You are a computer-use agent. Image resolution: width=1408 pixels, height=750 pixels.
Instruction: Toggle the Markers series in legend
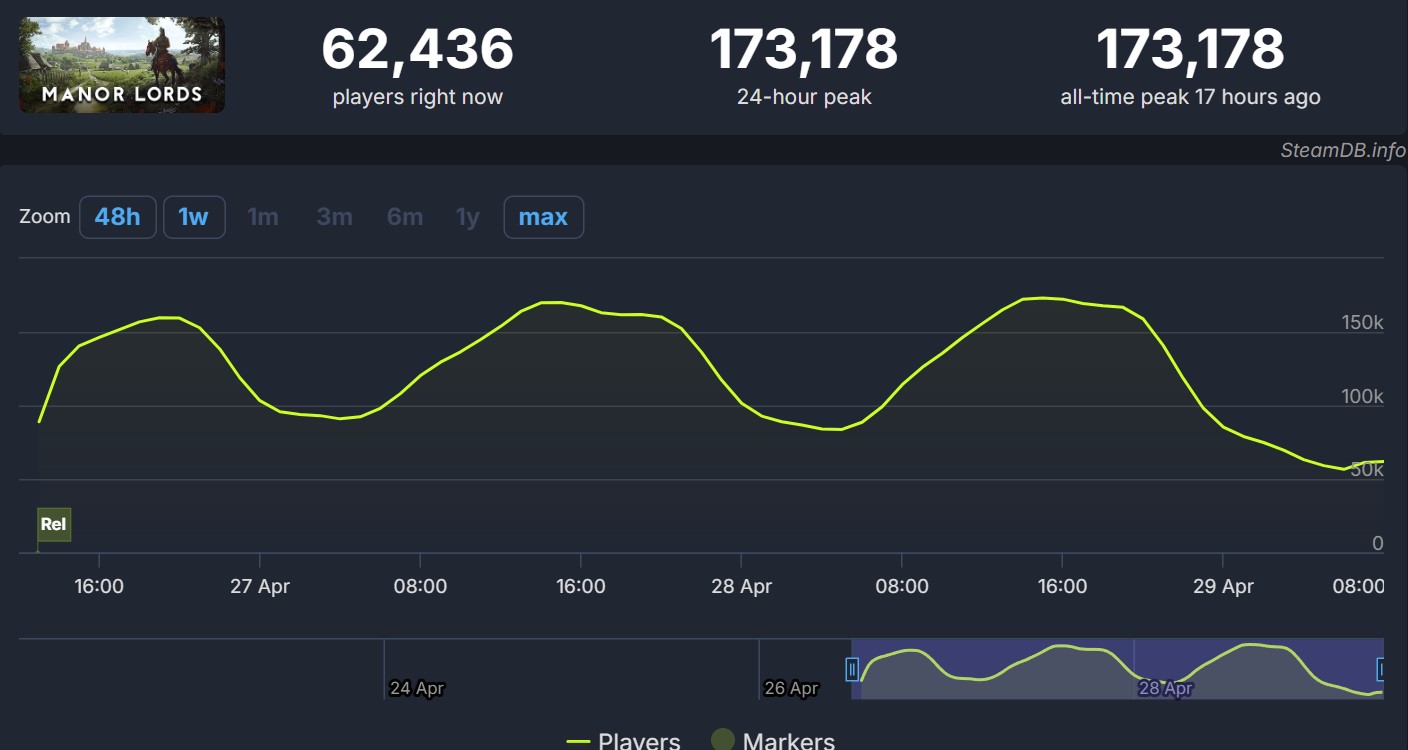coord(773,741)
